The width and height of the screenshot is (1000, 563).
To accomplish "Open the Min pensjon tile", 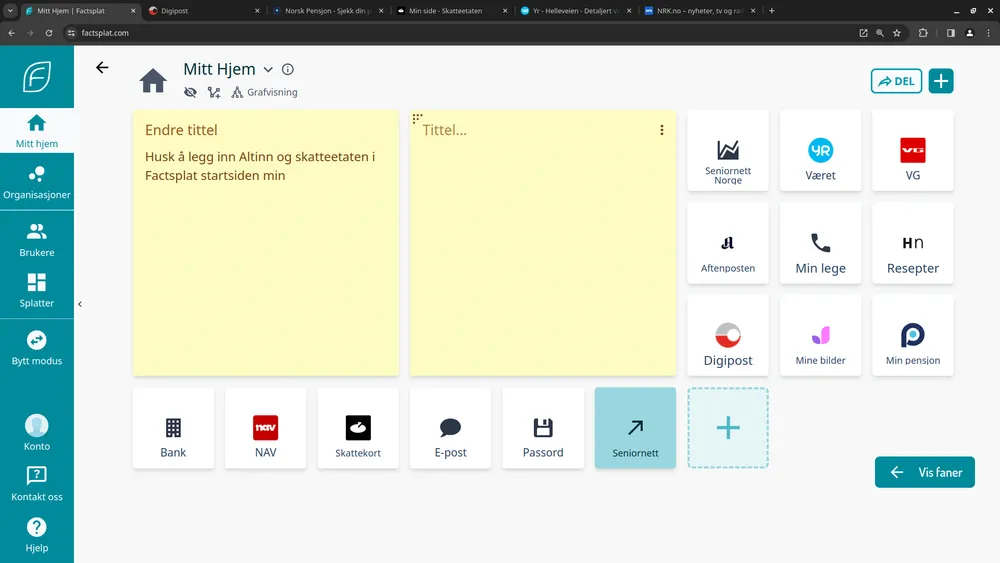I will point(912,335).
